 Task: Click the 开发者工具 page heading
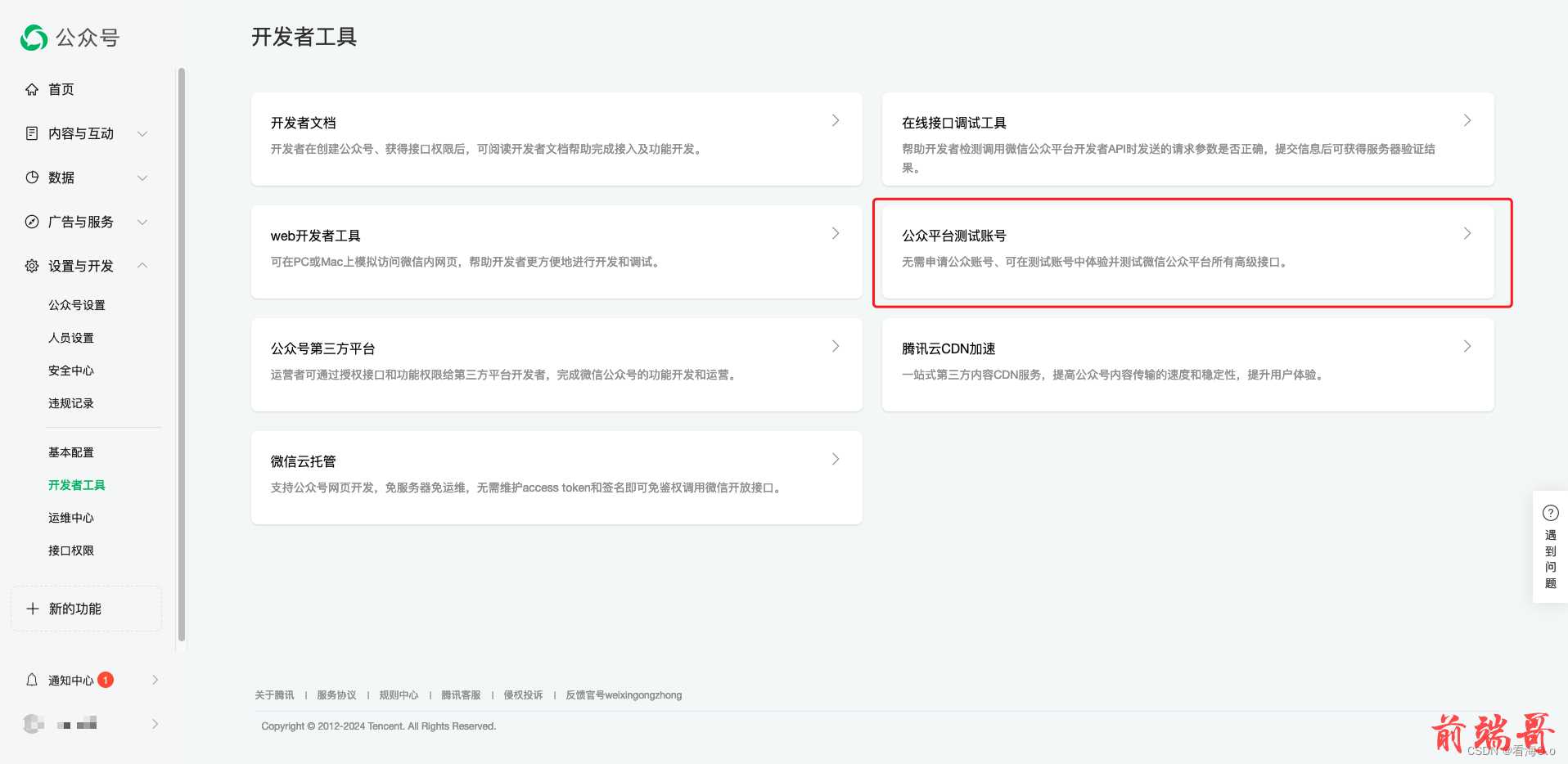point(304,37)
